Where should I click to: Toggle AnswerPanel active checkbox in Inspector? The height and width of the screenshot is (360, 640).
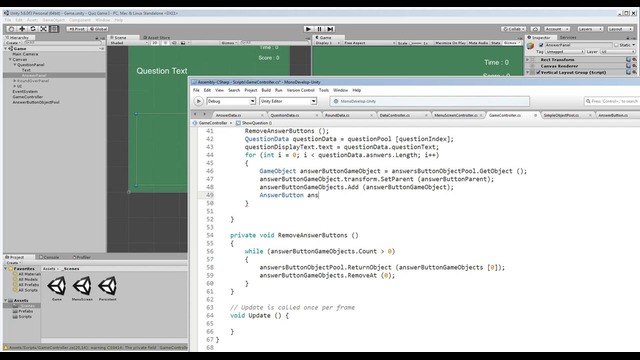click(541, 45)
